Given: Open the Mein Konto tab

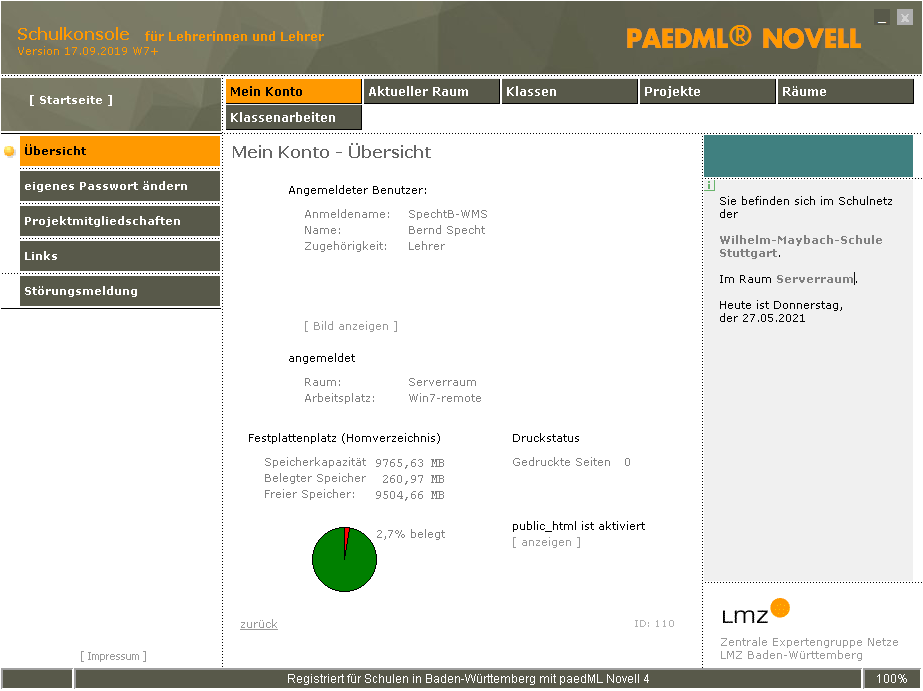Looking at the screenshot, I should 293,91.
